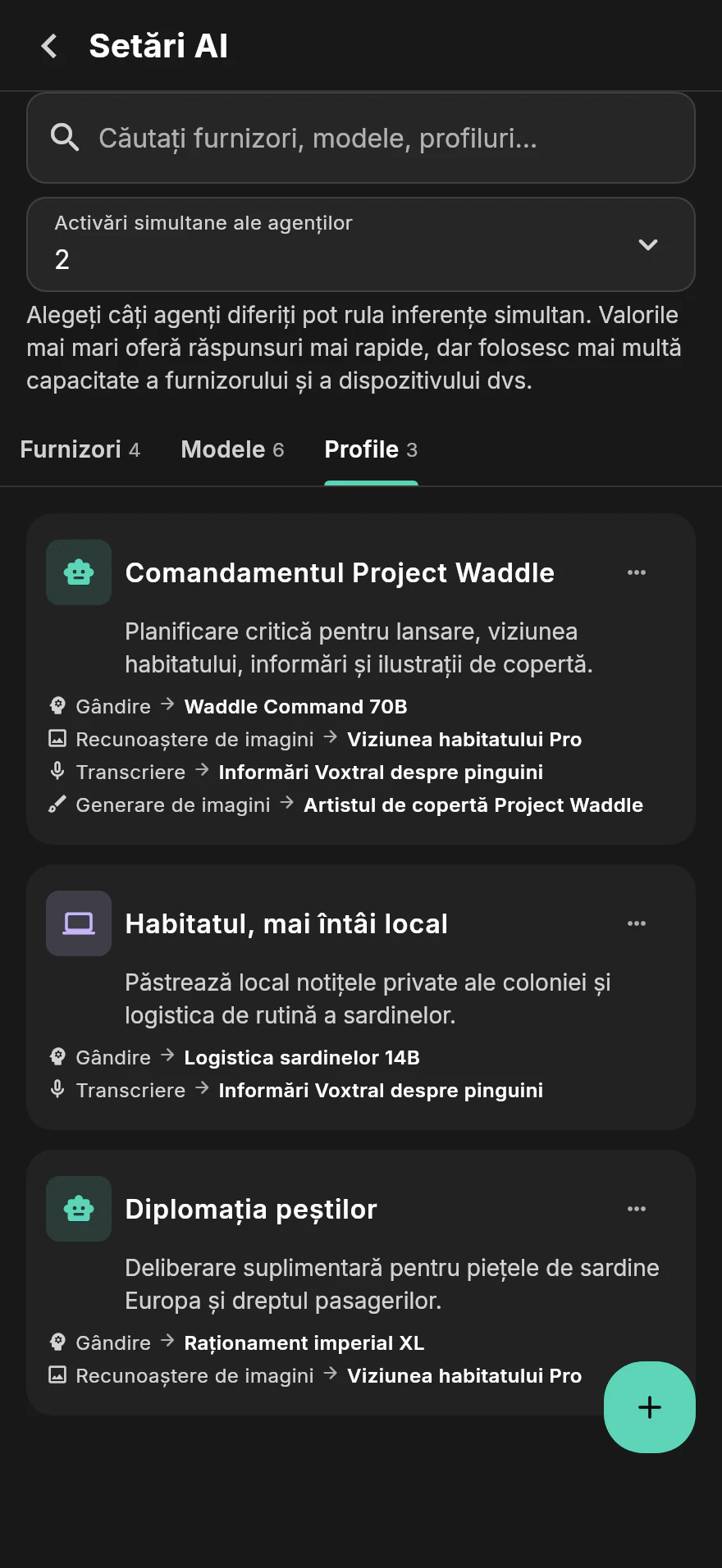Select Raționament imperial XL model
The height and width of the screenshot is (1568, 722).
coord(304,1343)
